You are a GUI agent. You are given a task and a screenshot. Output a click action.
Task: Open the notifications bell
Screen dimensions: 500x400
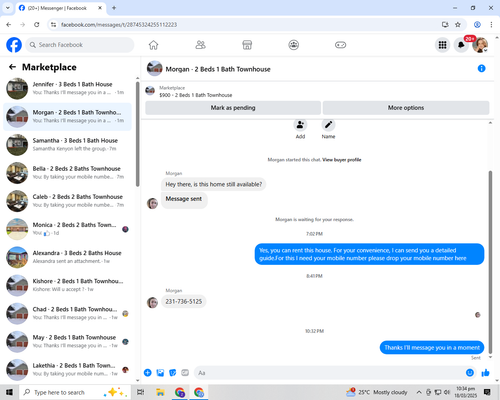pos(461,45)
